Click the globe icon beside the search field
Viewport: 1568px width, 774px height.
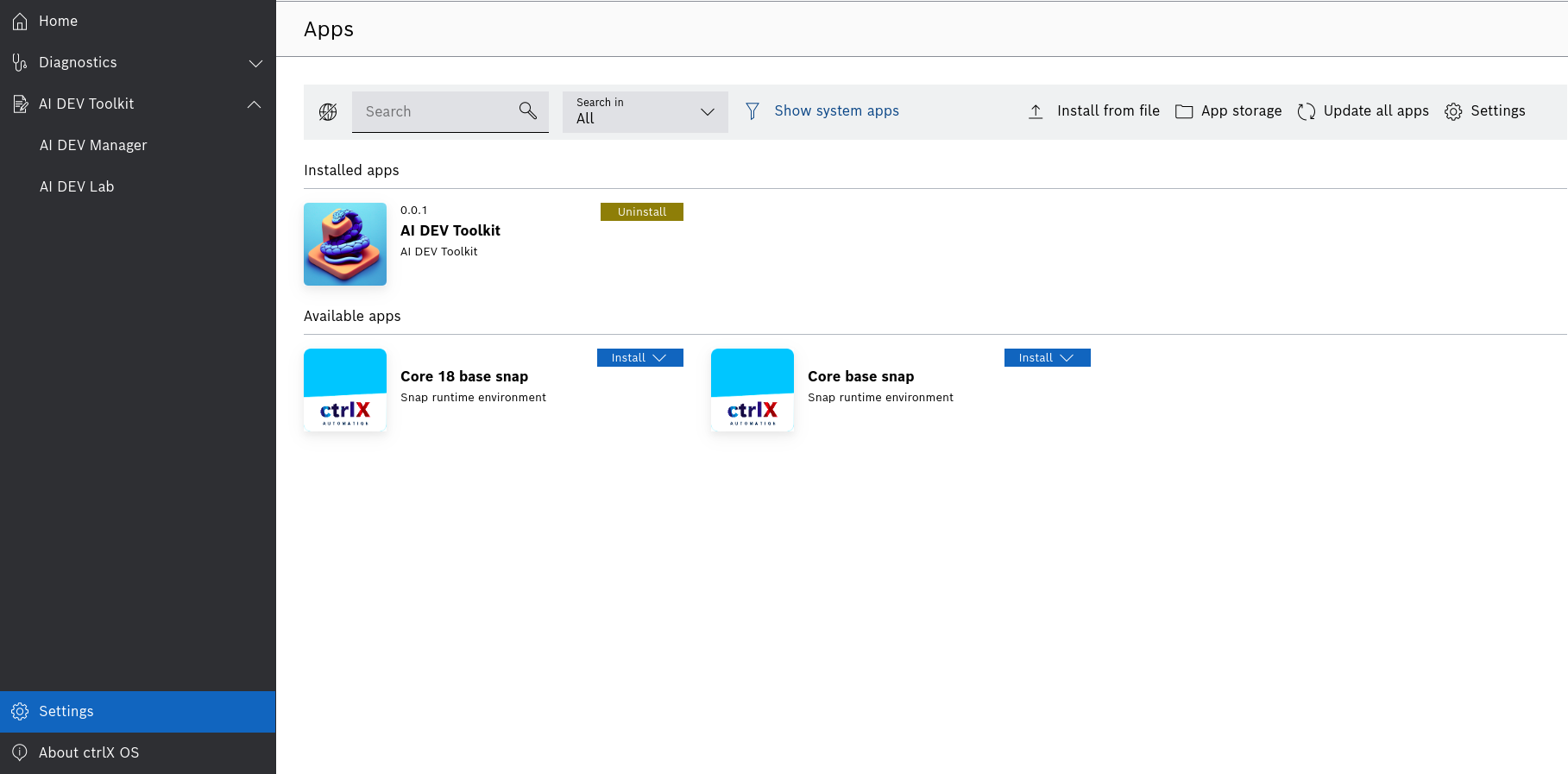click(328, 111)
